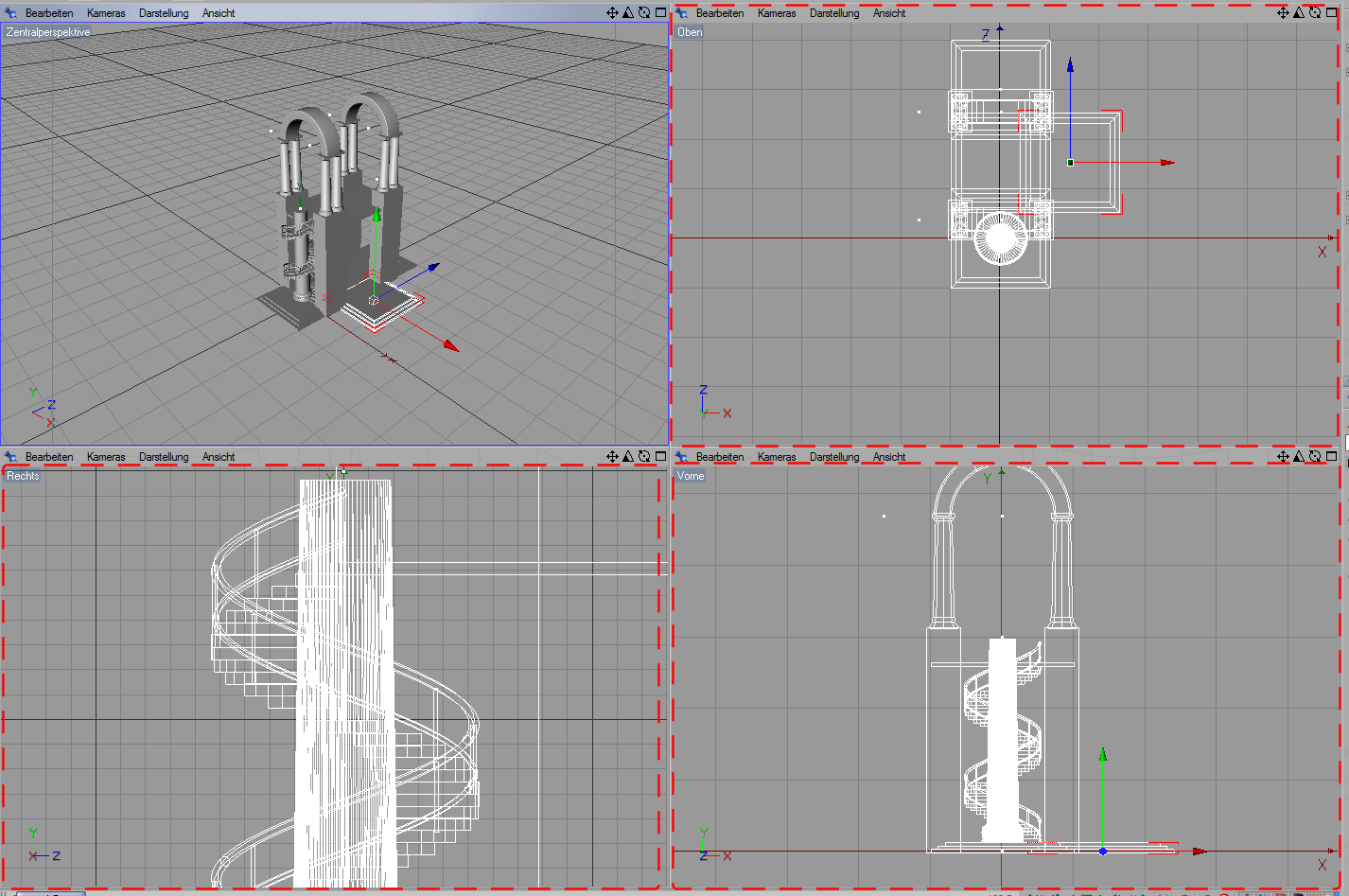This screenshot has width=1349, height=896.
Task: Click the Rechts view label
Action: pos(23,476)
